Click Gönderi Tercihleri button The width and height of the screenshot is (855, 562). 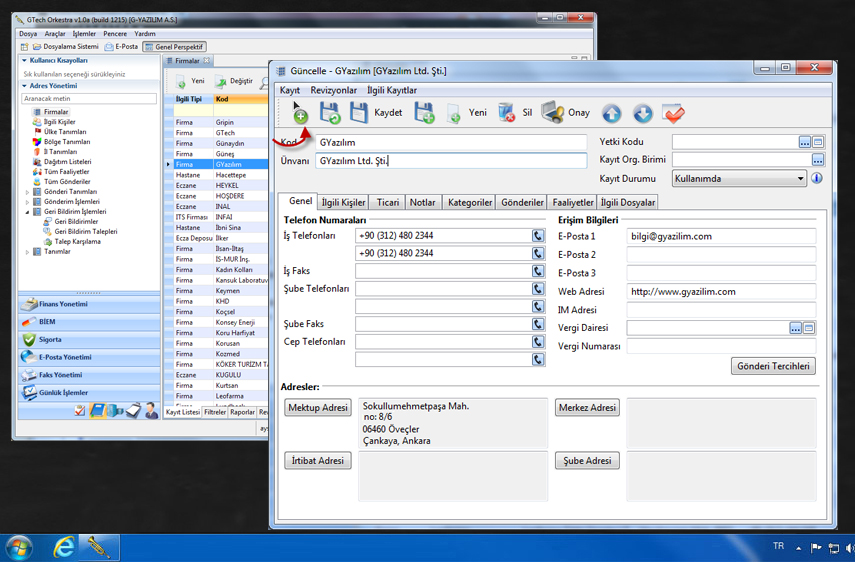(773, 366)
